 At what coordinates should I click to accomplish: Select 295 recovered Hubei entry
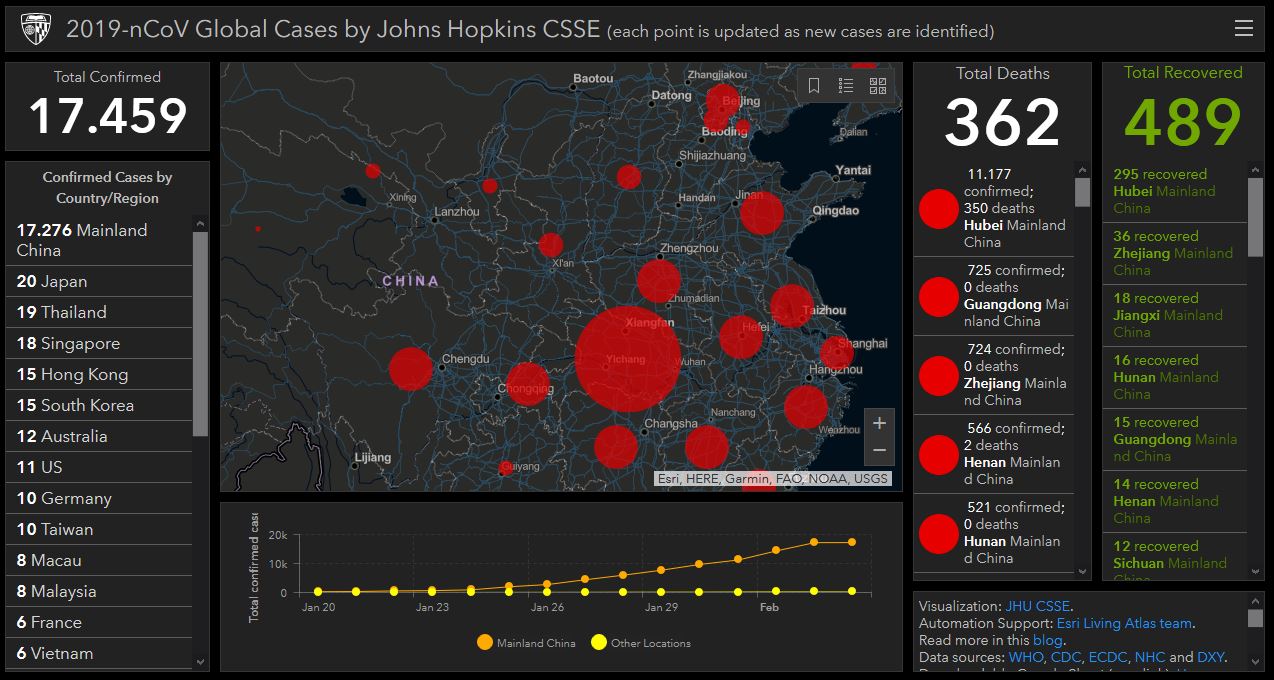1177,191
